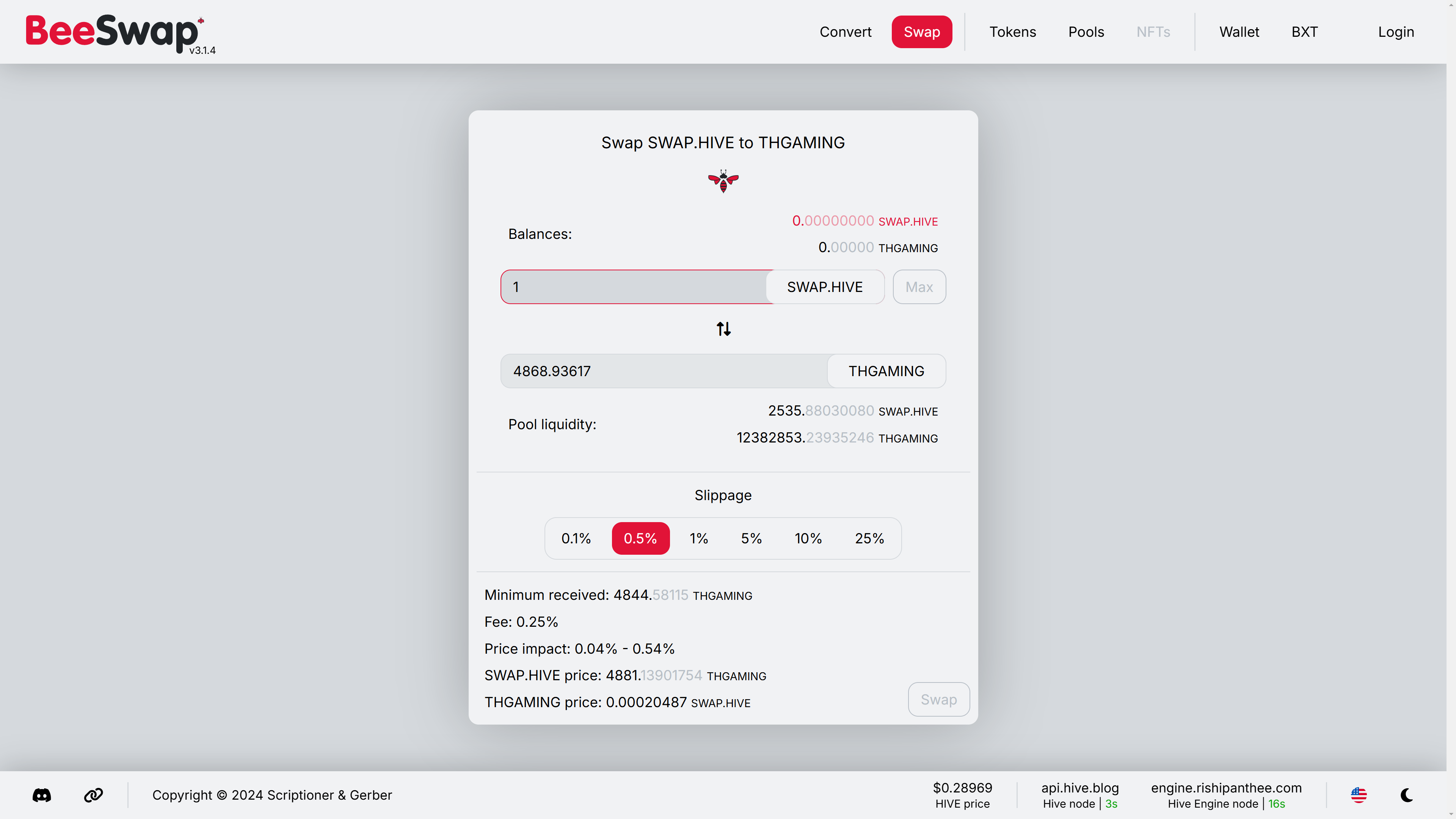Click the red bee logo in the swap card
Screen dimensions: 1456x819
tap(723, 182)
